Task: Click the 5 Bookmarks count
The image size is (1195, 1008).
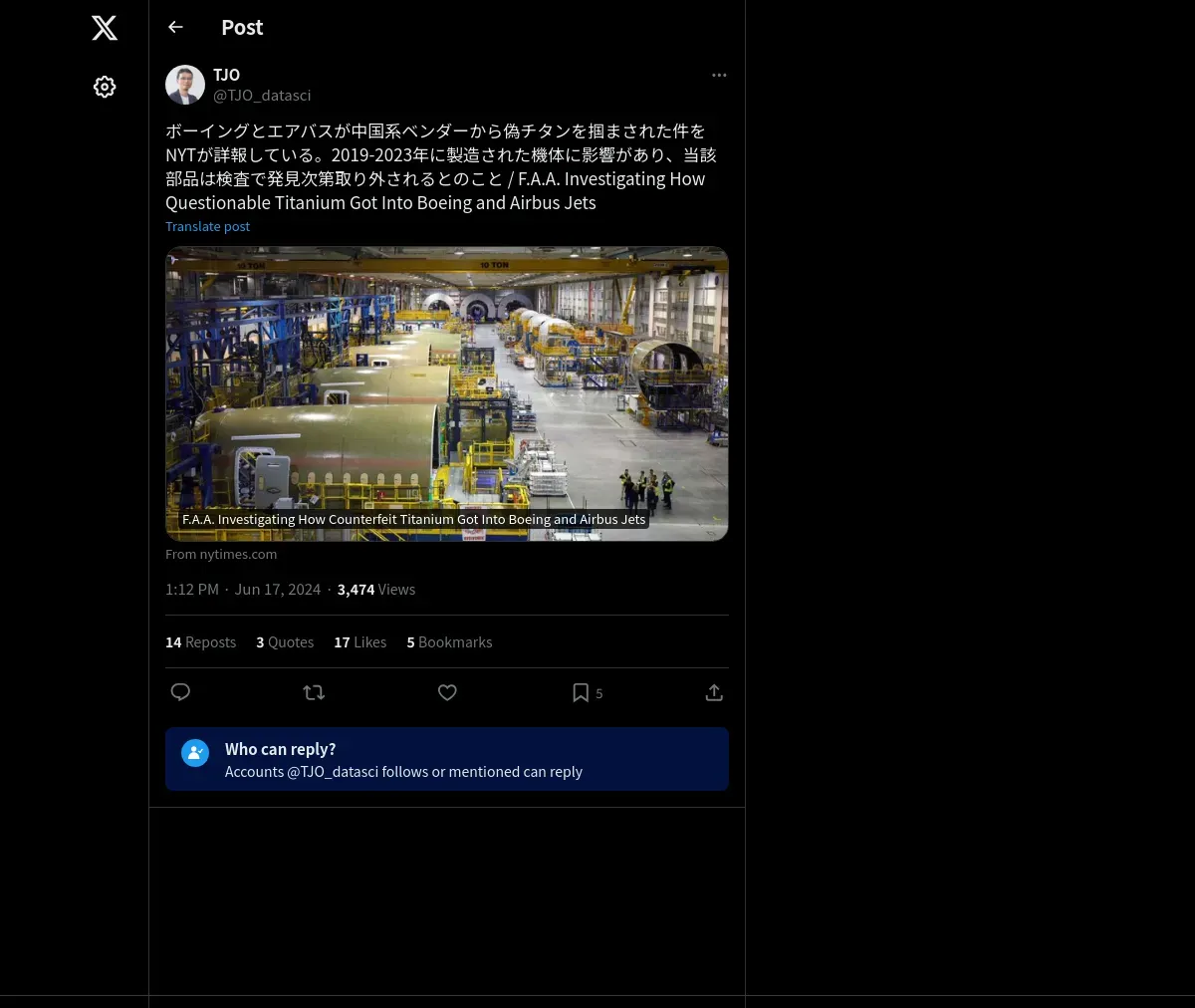Action: pos(449,642)
